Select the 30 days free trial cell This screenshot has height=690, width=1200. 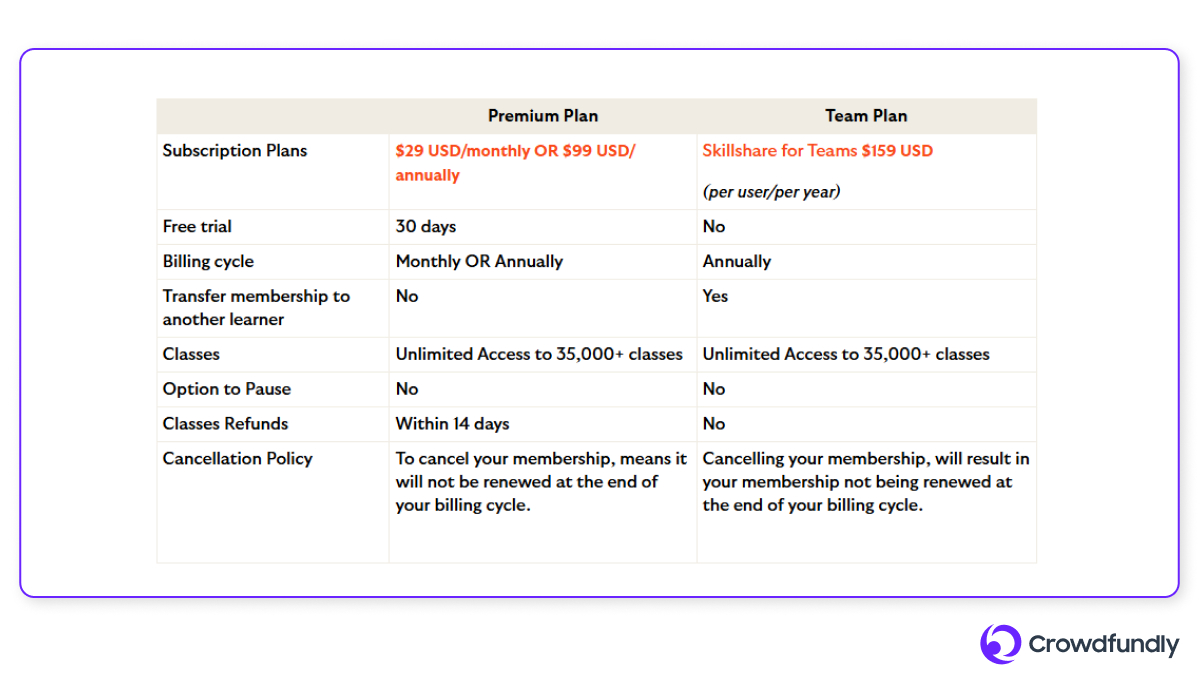[x=426, y=227]
